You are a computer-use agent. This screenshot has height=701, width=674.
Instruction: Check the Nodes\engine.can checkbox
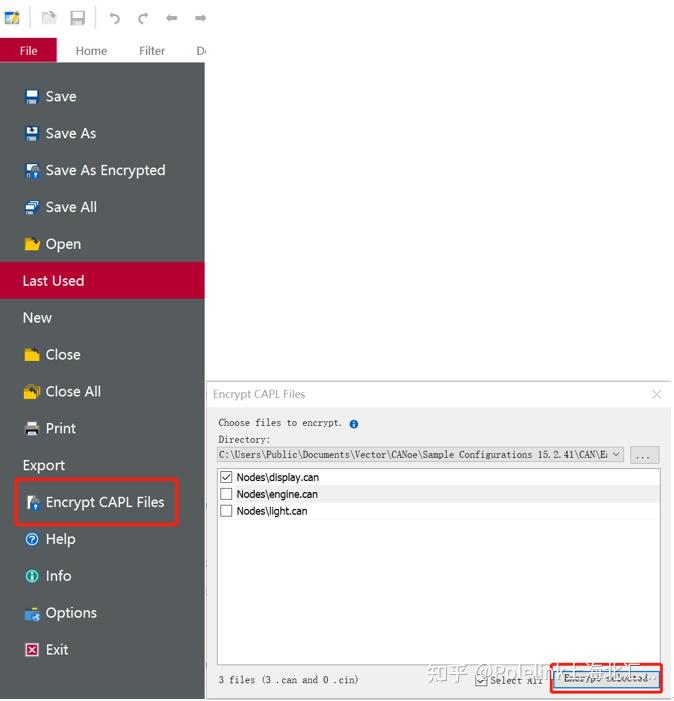(x=226, y=494)
